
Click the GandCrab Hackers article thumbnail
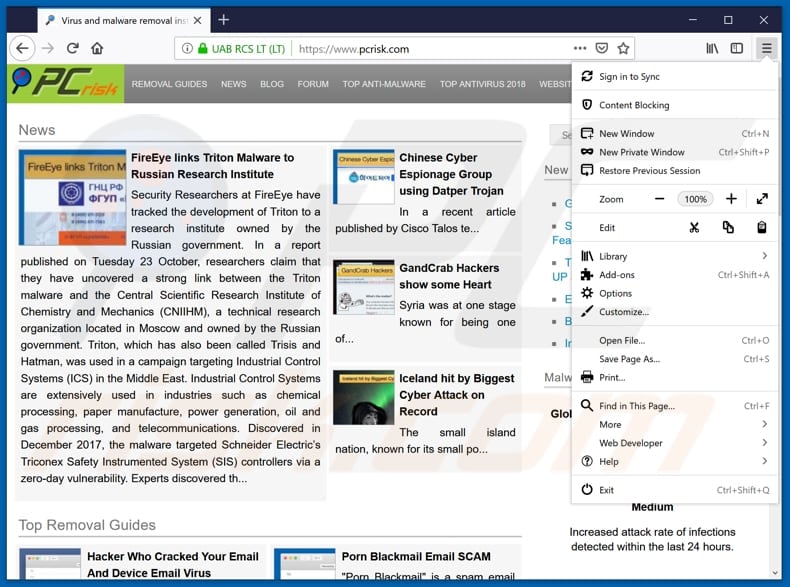tap(364, 287)
